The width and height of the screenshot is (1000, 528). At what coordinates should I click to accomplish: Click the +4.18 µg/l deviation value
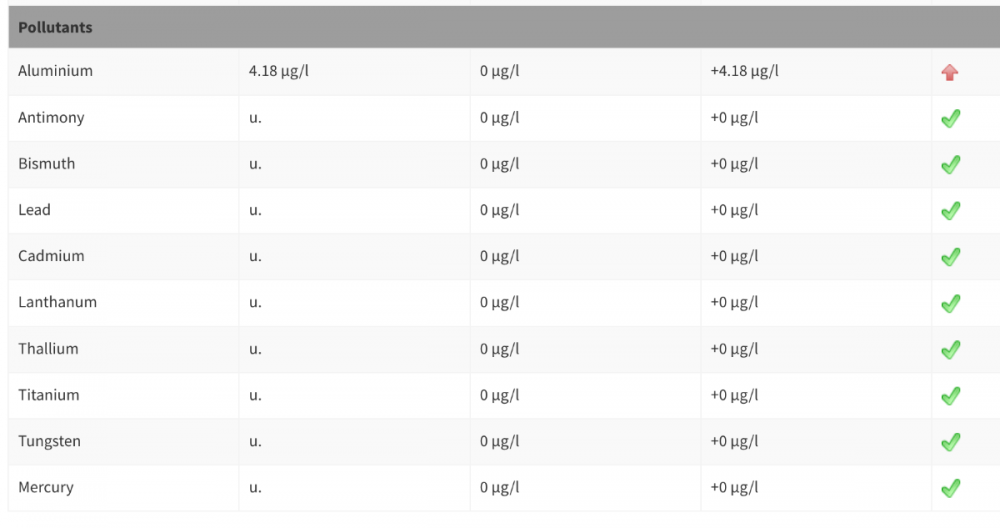[744, 71]
